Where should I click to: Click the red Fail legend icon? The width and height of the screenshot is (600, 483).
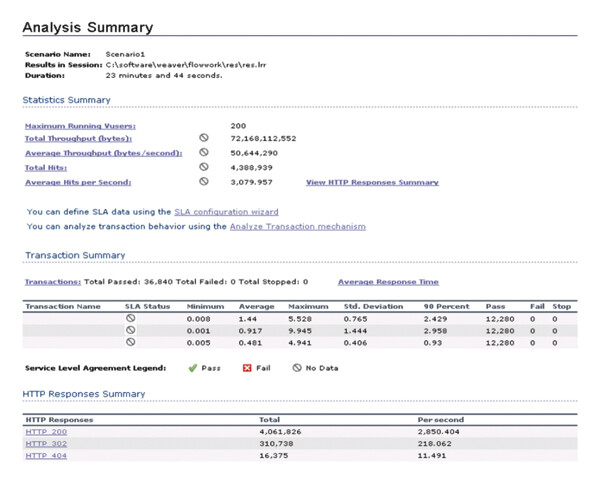point(247,368)
